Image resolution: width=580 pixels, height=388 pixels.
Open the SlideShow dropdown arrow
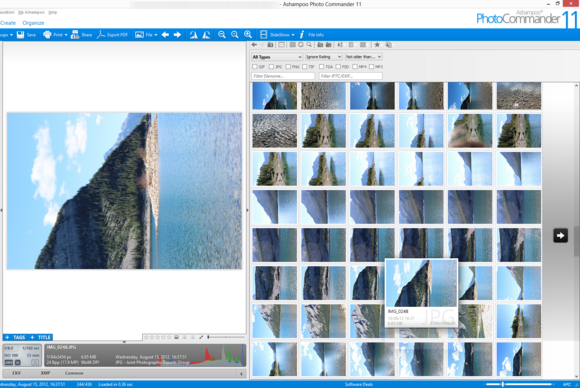293,35
